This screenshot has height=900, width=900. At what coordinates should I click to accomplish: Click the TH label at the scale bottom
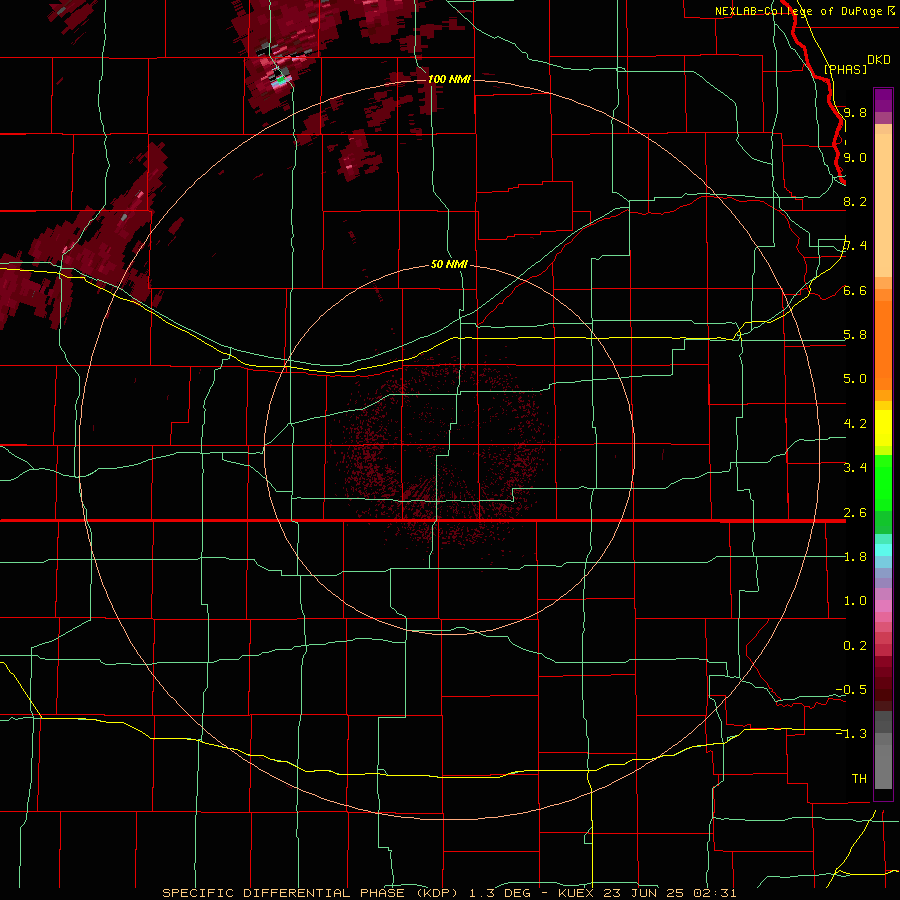pyautogui.click(x=859, y=779)
